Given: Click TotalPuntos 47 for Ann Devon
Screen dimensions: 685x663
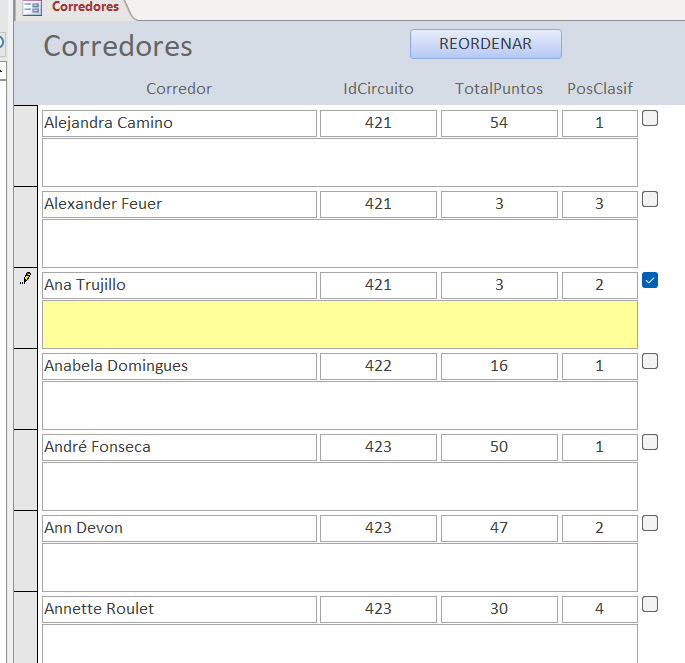Looking at the screenshot, I should [x=499, y=528].
